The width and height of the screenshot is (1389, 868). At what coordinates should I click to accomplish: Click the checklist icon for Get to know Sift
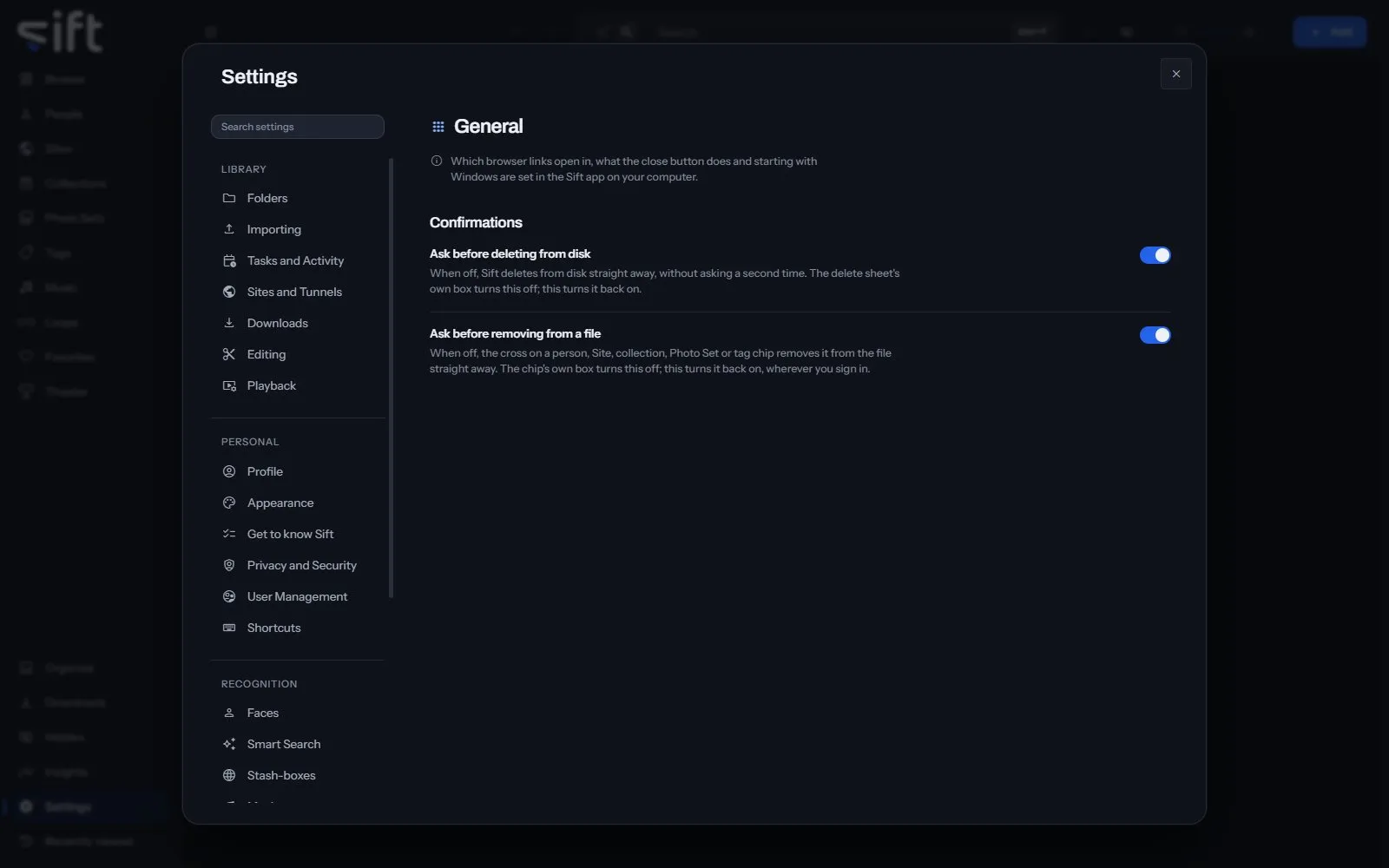click(229, 534)
